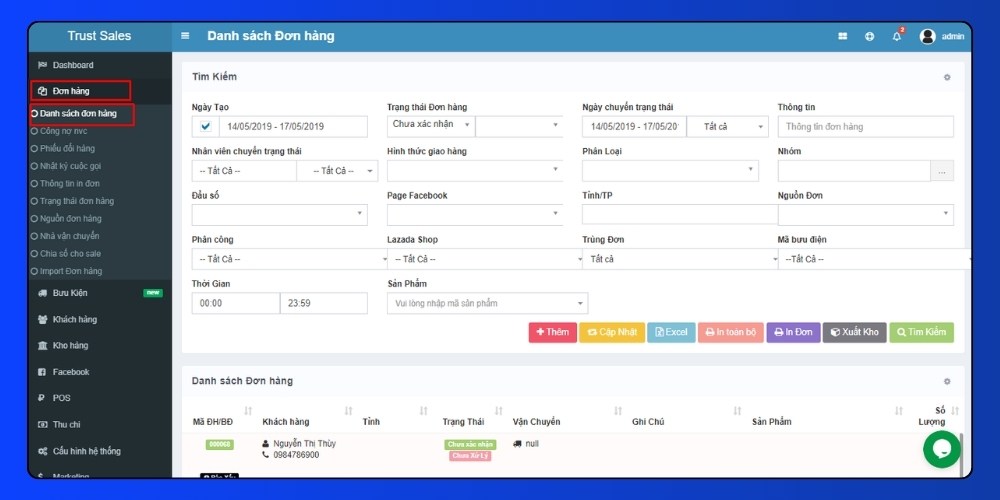Open the grid apps icon in header
The image size is (1000, 500).
tap(842, 36)
